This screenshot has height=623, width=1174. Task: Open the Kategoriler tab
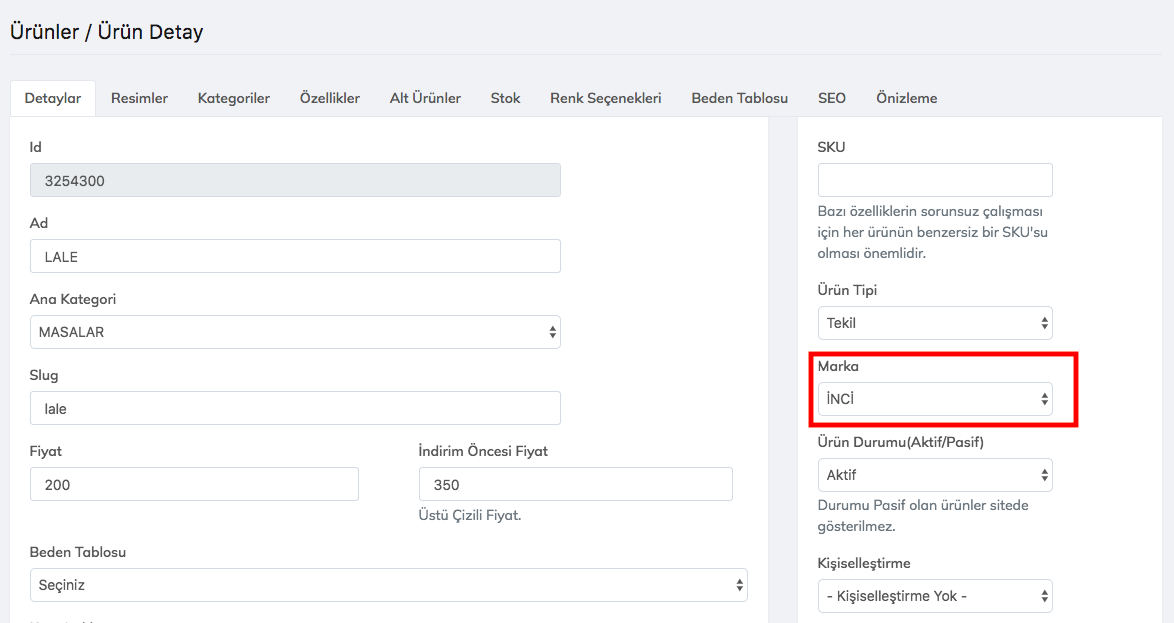coord(233,98)
